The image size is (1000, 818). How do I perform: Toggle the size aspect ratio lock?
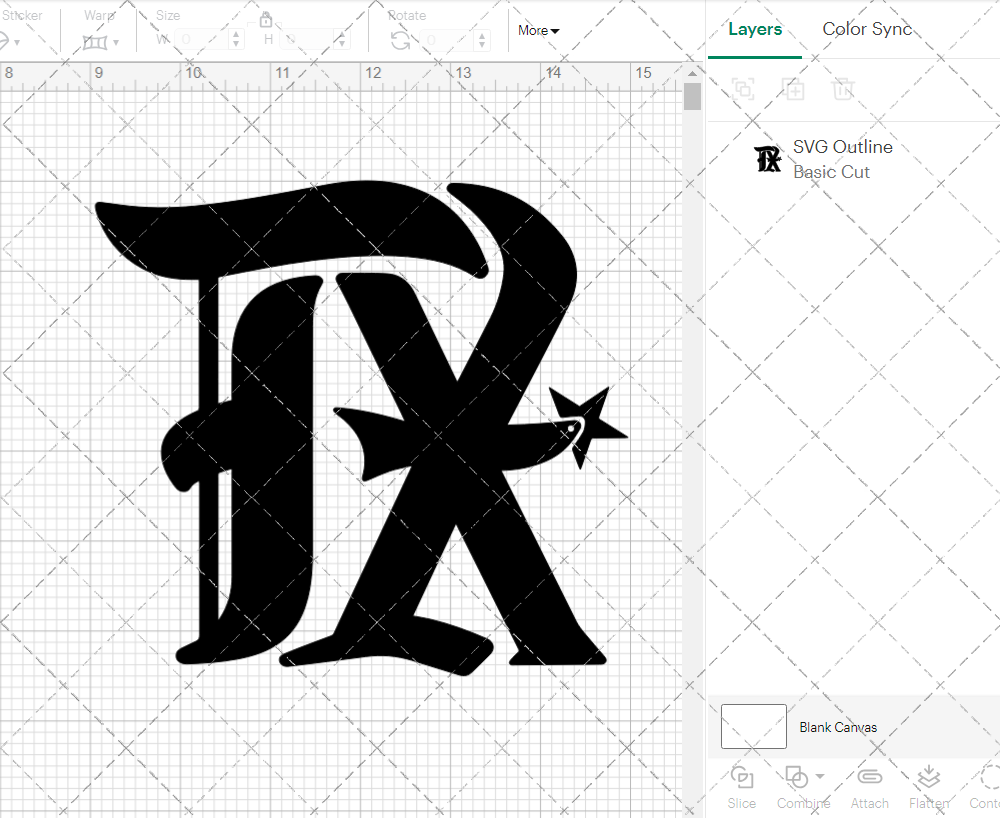pyautogui.click(x=265, y=20)
